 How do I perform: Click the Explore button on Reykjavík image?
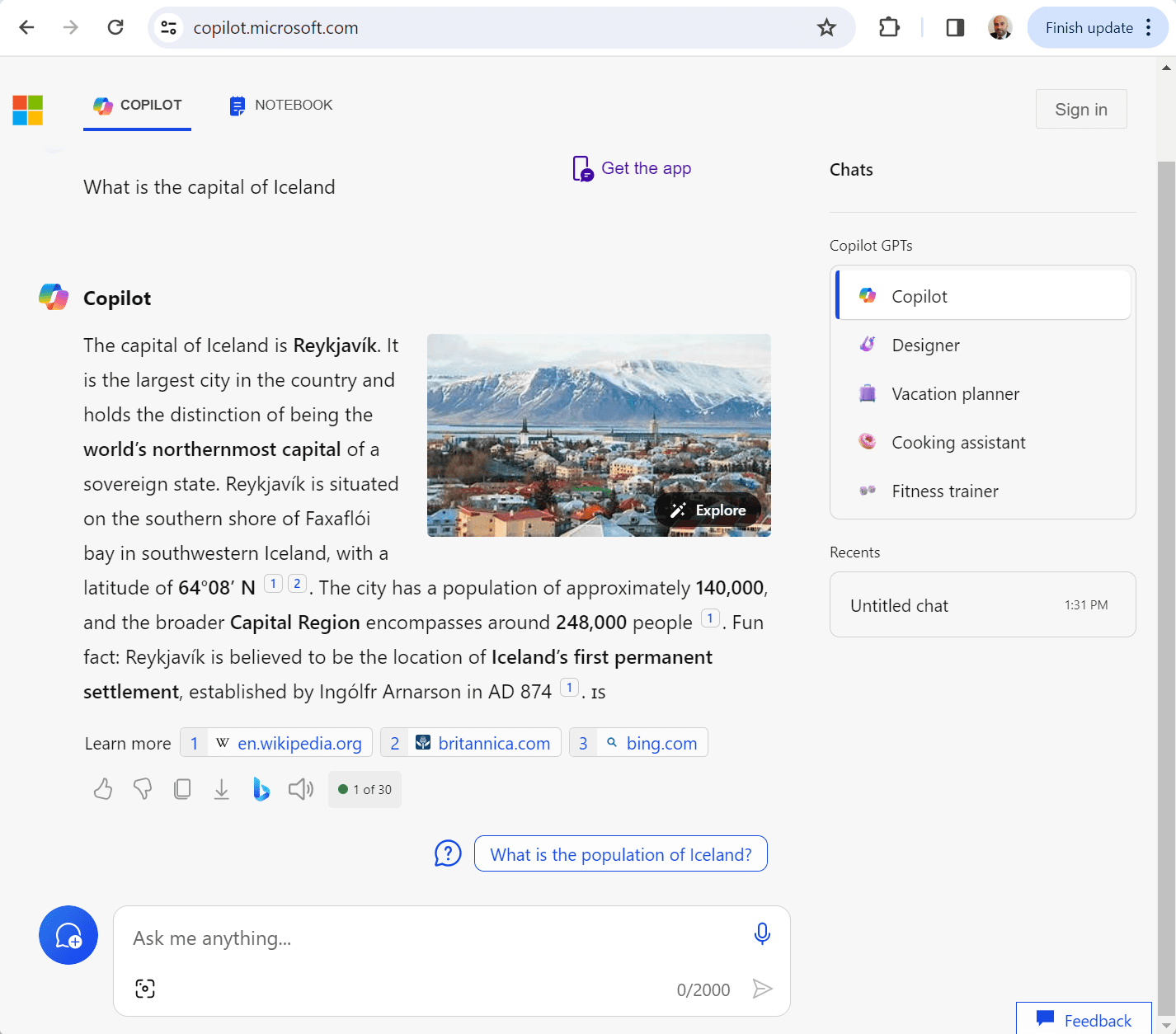point(708,510)
